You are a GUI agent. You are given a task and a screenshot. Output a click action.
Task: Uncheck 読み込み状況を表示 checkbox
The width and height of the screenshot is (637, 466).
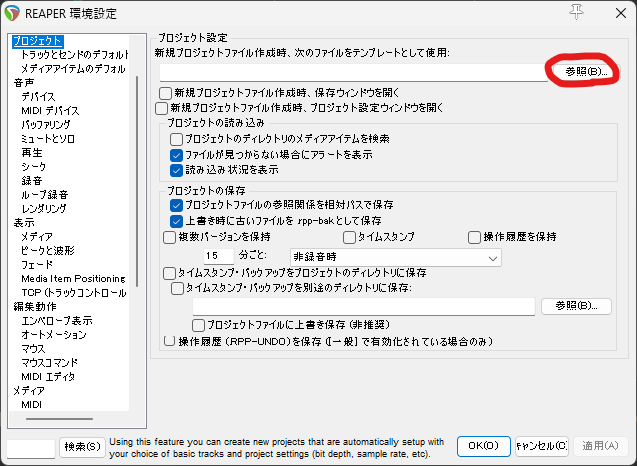coord(176,170)
